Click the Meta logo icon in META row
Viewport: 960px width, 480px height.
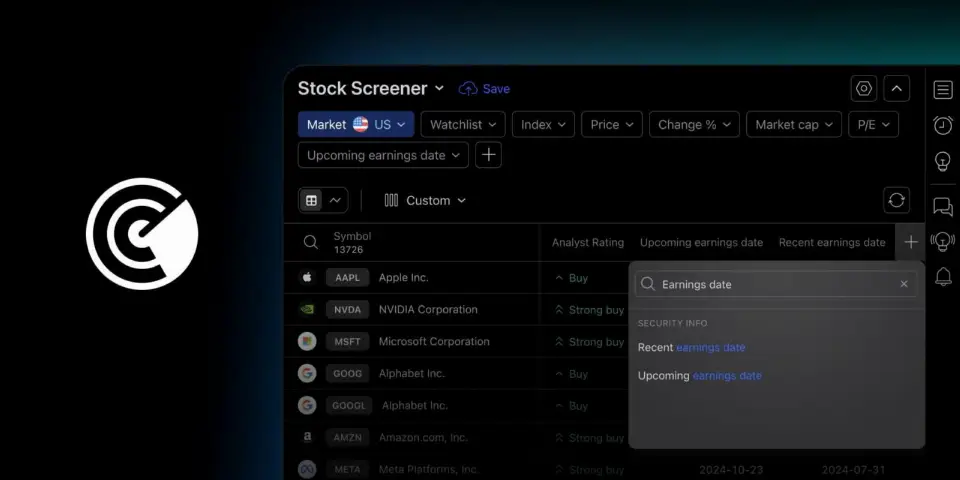pyautogui.click(x=307, y=469)
